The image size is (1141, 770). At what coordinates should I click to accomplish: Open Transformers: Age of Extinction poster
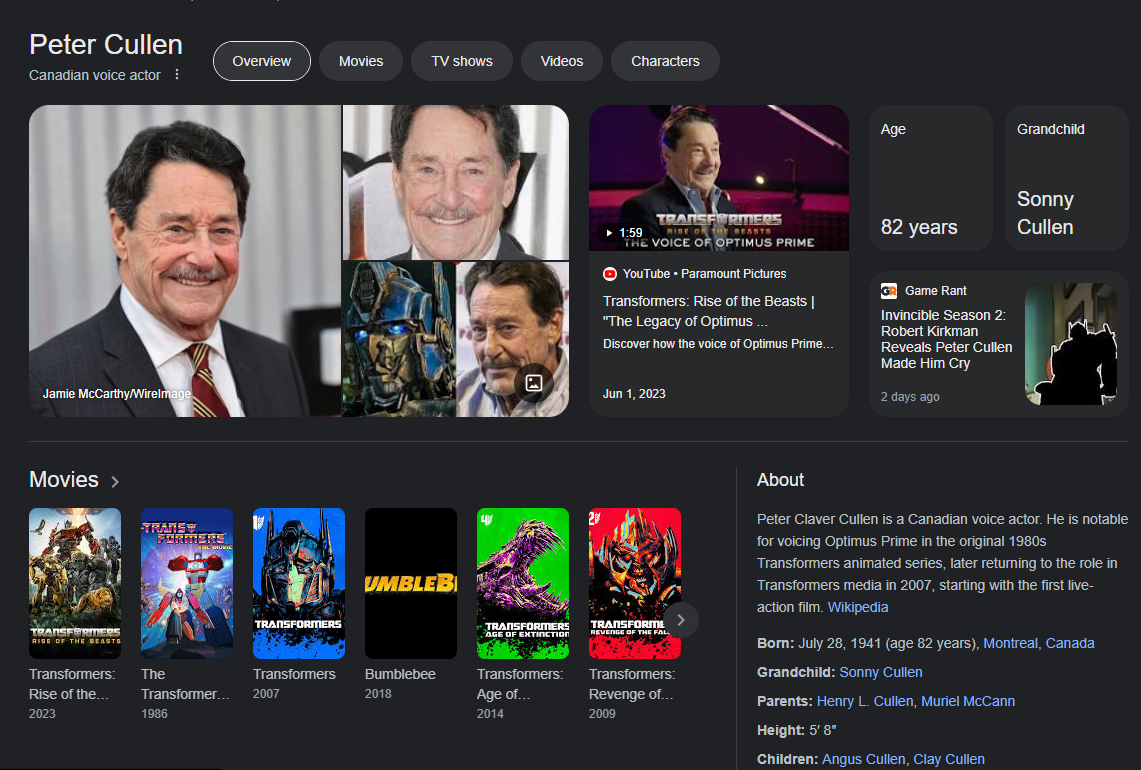coord(523,584)
